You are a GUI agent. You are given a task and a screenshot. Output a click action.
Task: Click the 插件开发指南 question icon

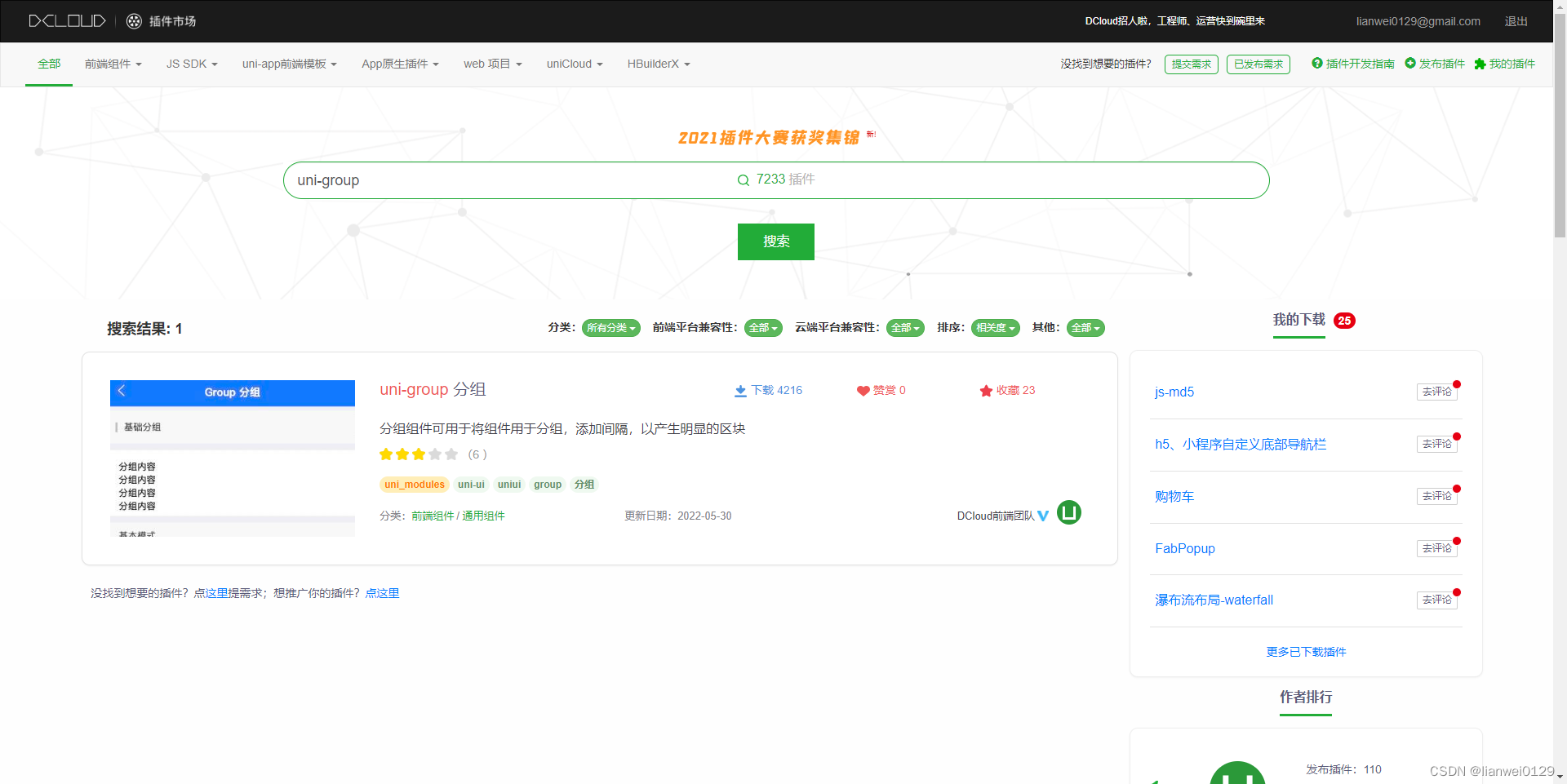[1316, 64]
